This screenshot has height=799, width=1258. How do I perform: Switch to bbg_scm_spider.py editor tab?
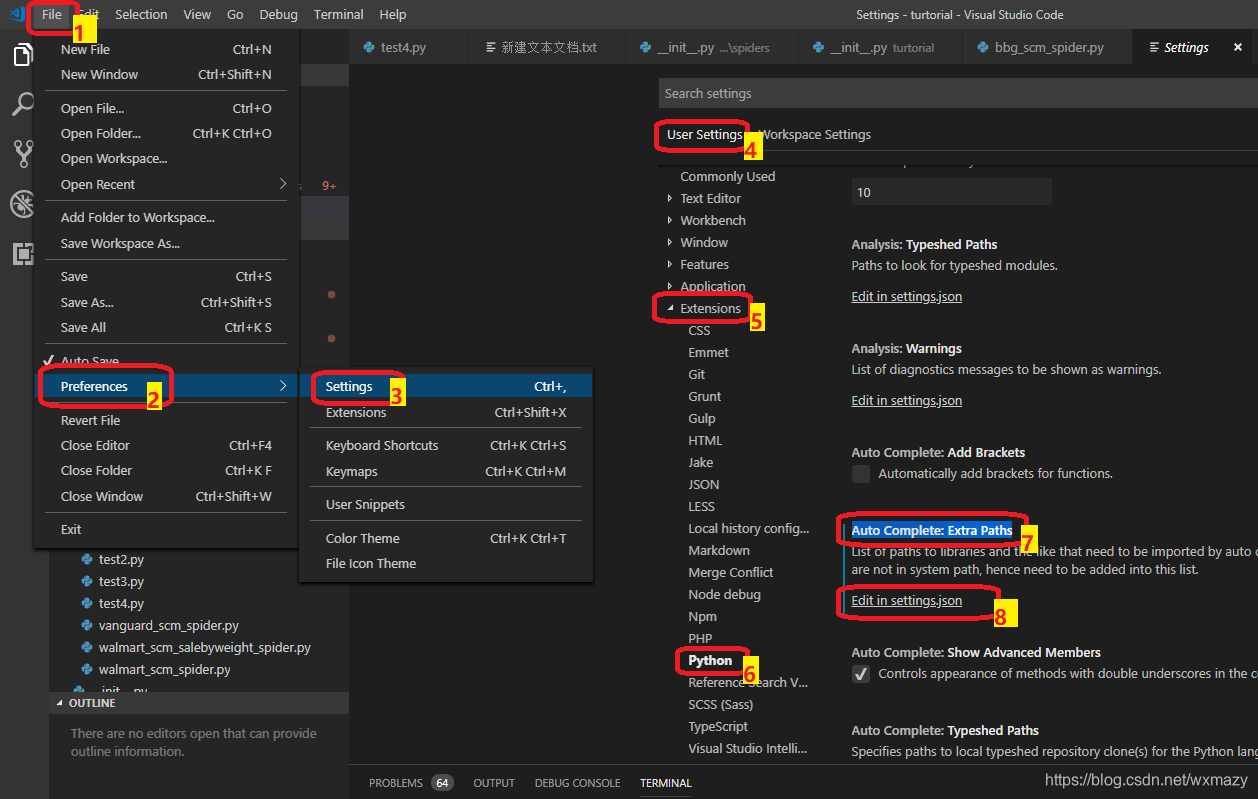1048,47
